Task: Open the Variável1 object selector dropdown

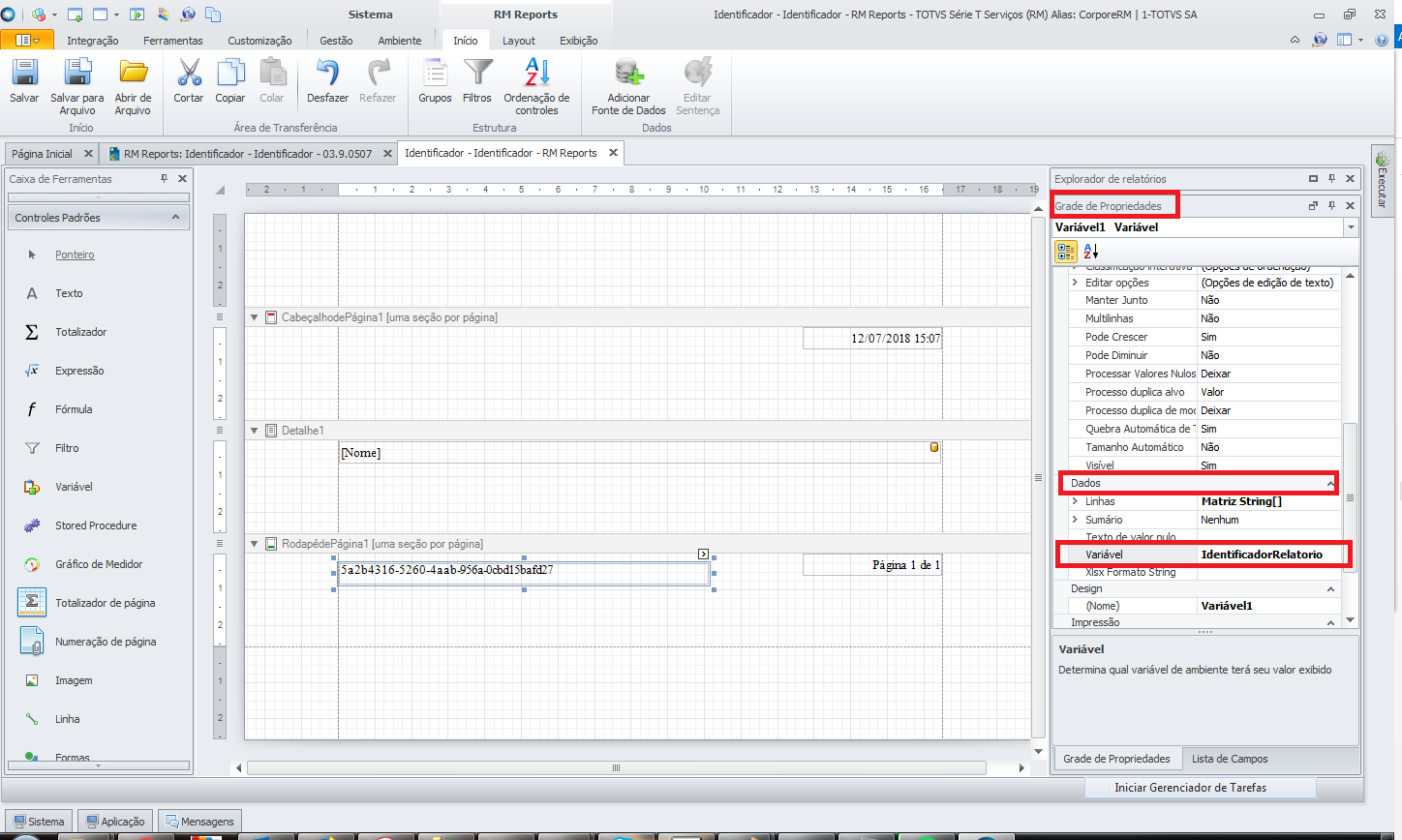Action: tap(1351, 227)
